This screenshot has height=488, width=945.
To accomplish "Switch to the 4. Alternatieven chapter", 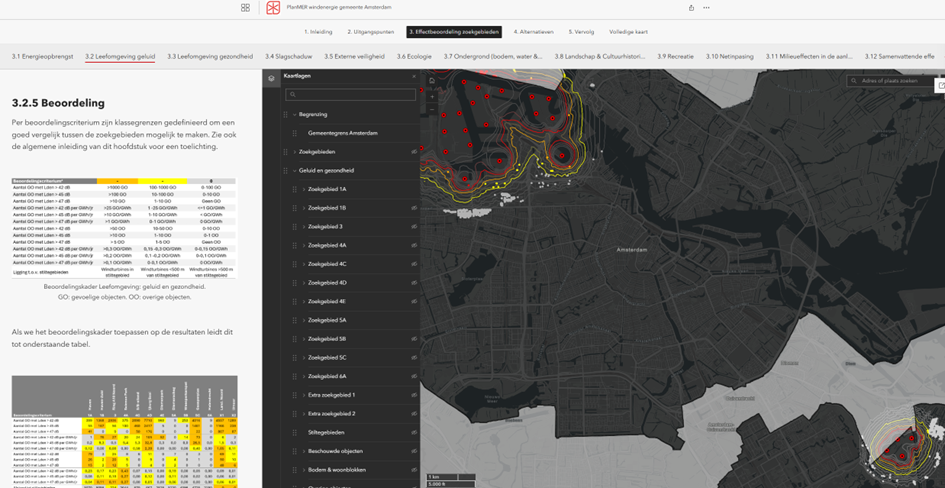I will [535, 32].
